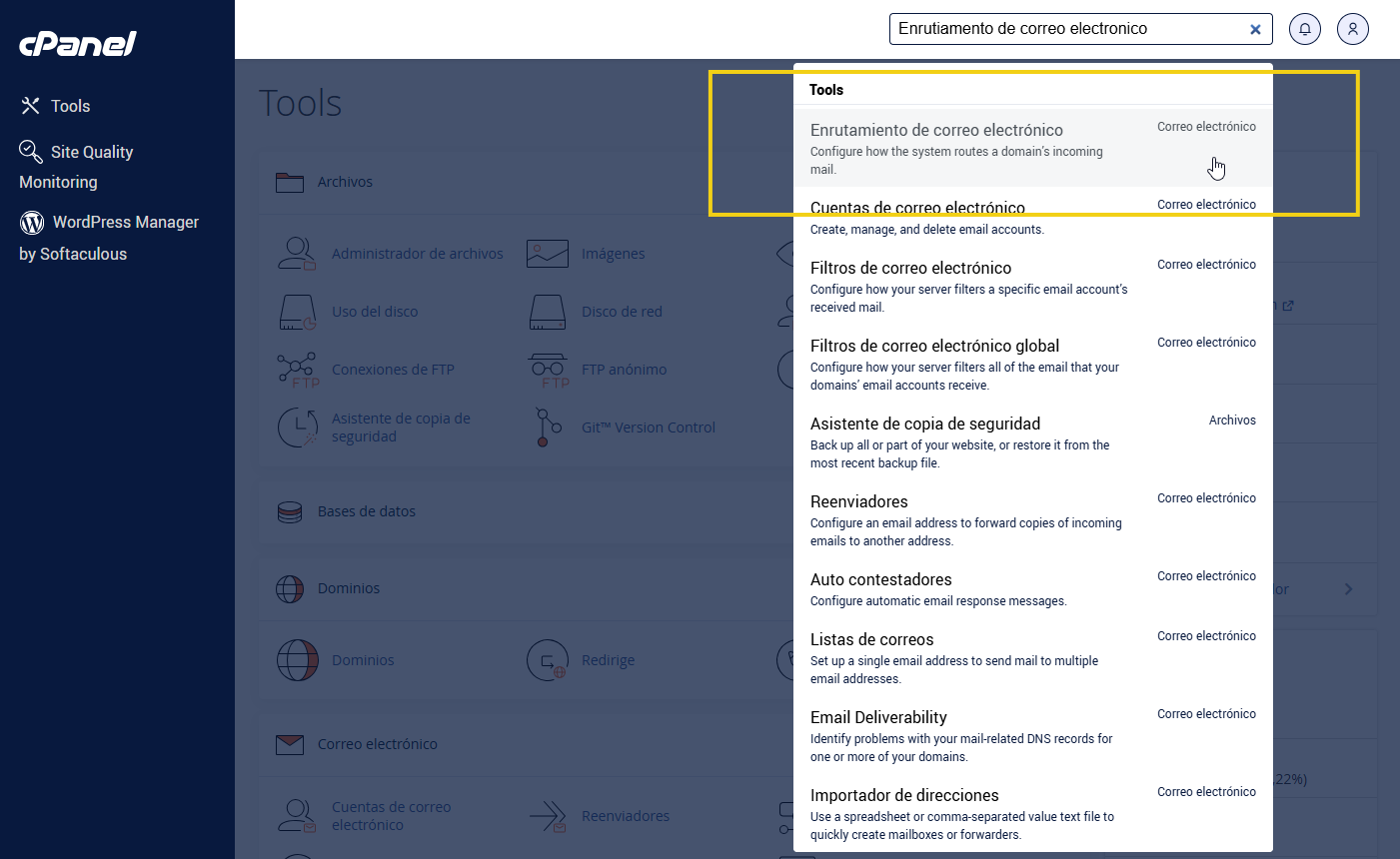This screenshot has width=1400, height=859.
Task: Choose Filtros de correo electrónico global result
Action: [x=934, y=347]
